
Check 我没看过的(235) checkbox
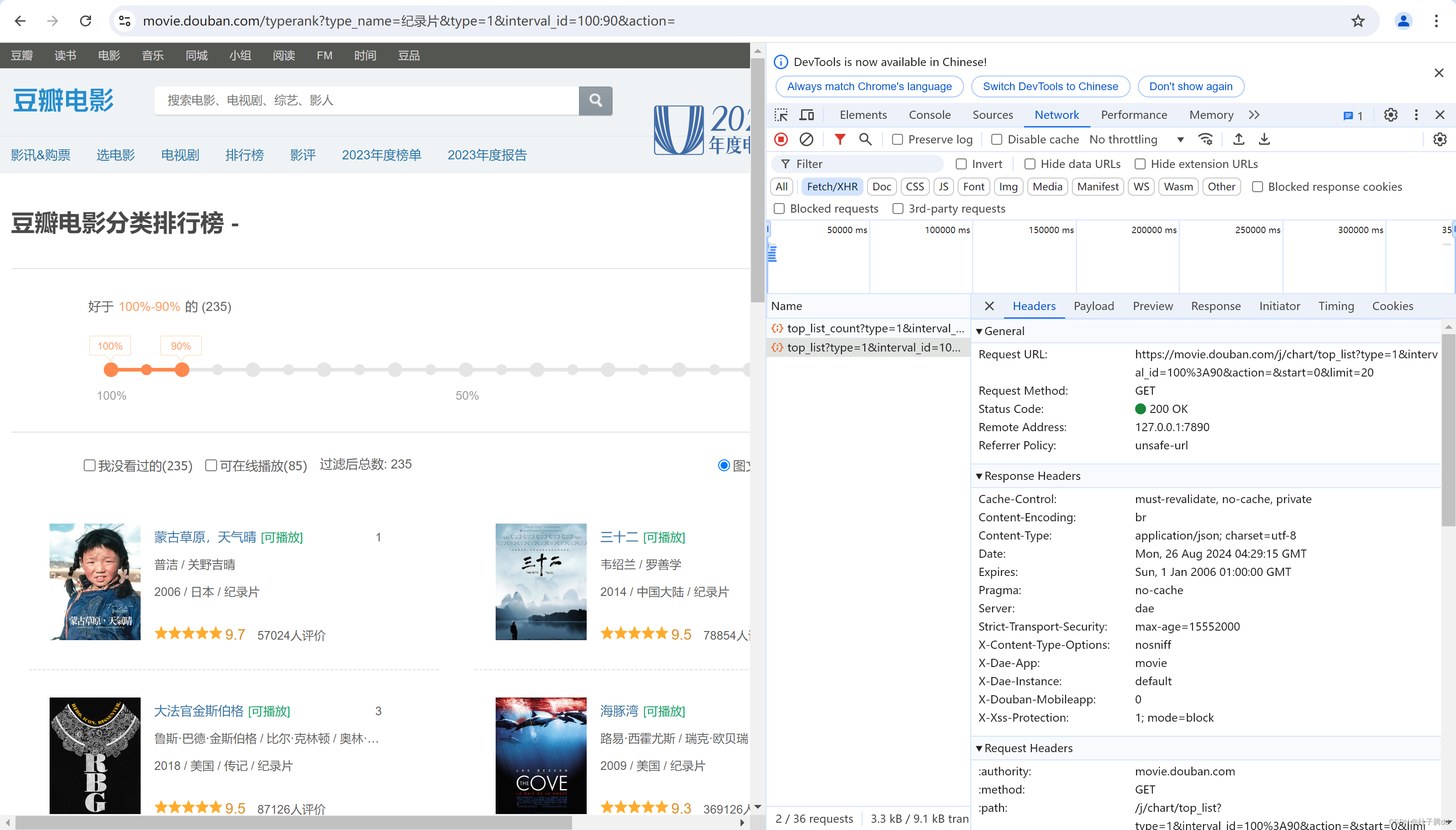coord(90,465)
